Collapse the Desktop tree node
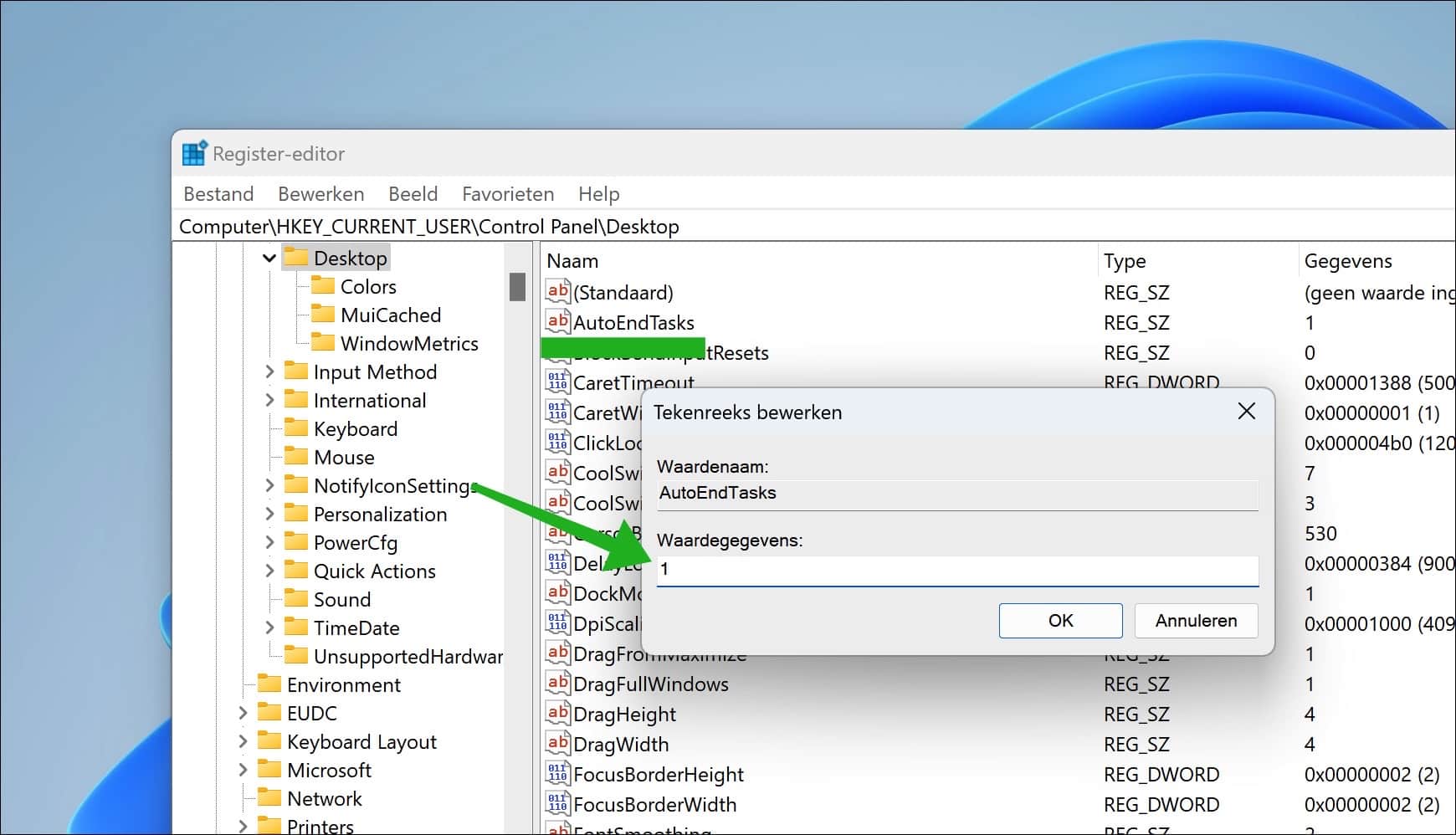Screen dimensions: 1456x835 point(269,259)
